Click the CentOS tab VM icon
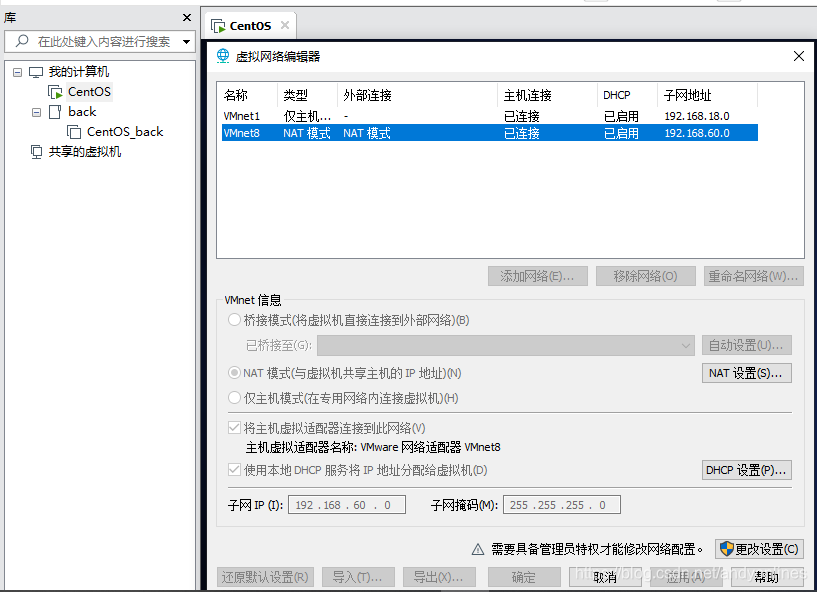Image resolution: width=817 pixels, height=592 pixels. coord(218,26)
